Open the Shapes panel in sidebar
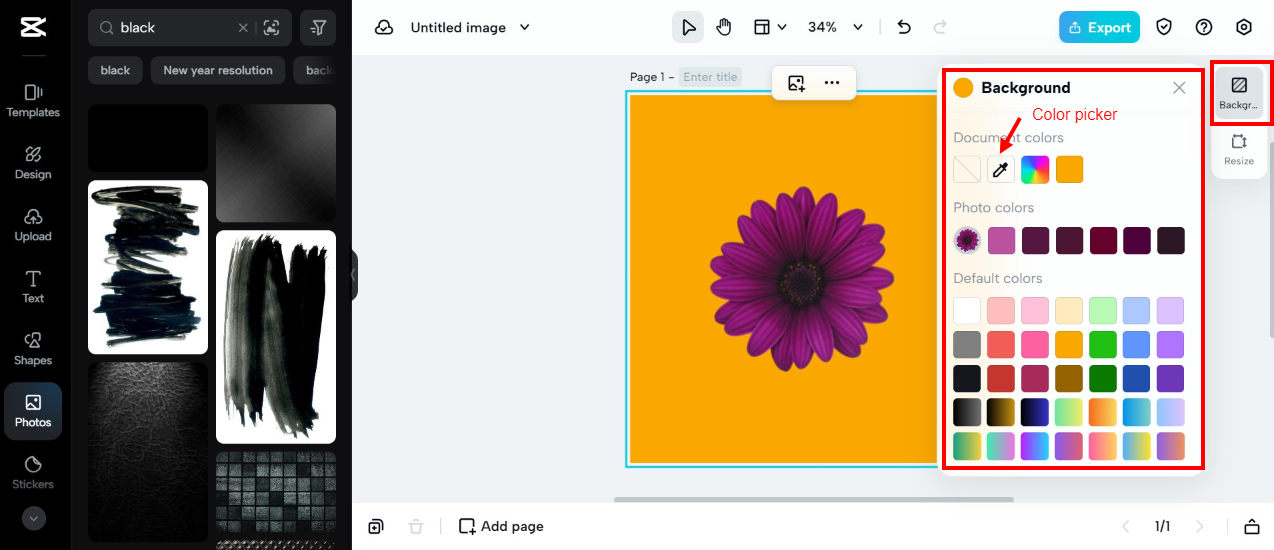The width and height of the screenshot is (1274, 550). point(33,348)
